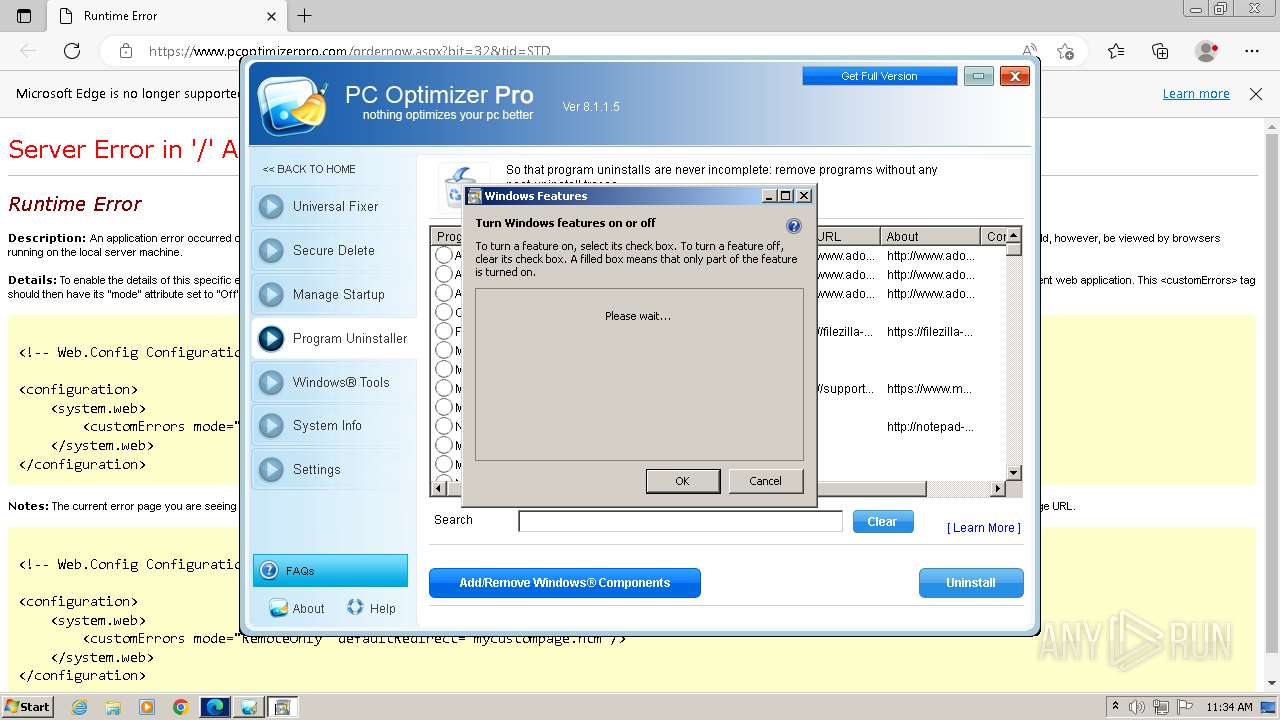Open the Learn More link in uninstaller
The image size is (1280, 720).
coord(984,528)
